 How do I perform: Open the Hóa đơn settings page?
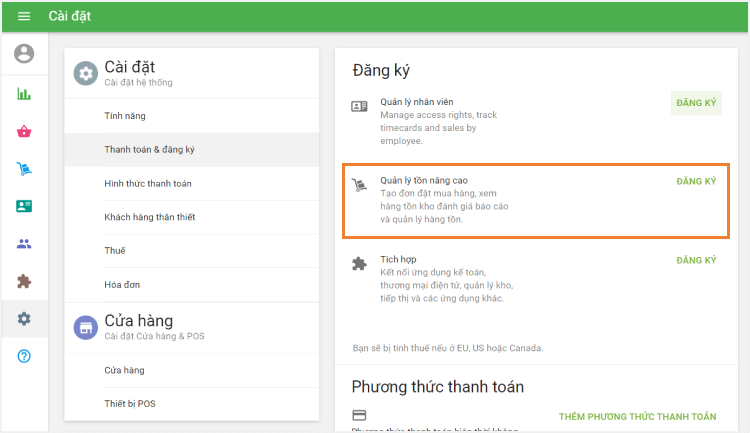(x=120, y=285)
